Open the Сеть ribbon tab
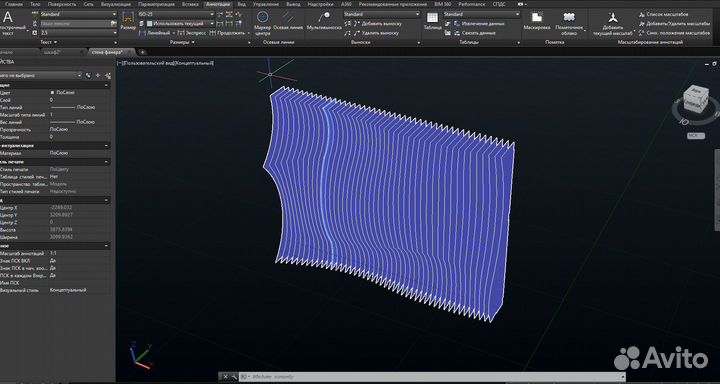Image resolution: width=720 pixels, height=384 pixels. (88, 4)
